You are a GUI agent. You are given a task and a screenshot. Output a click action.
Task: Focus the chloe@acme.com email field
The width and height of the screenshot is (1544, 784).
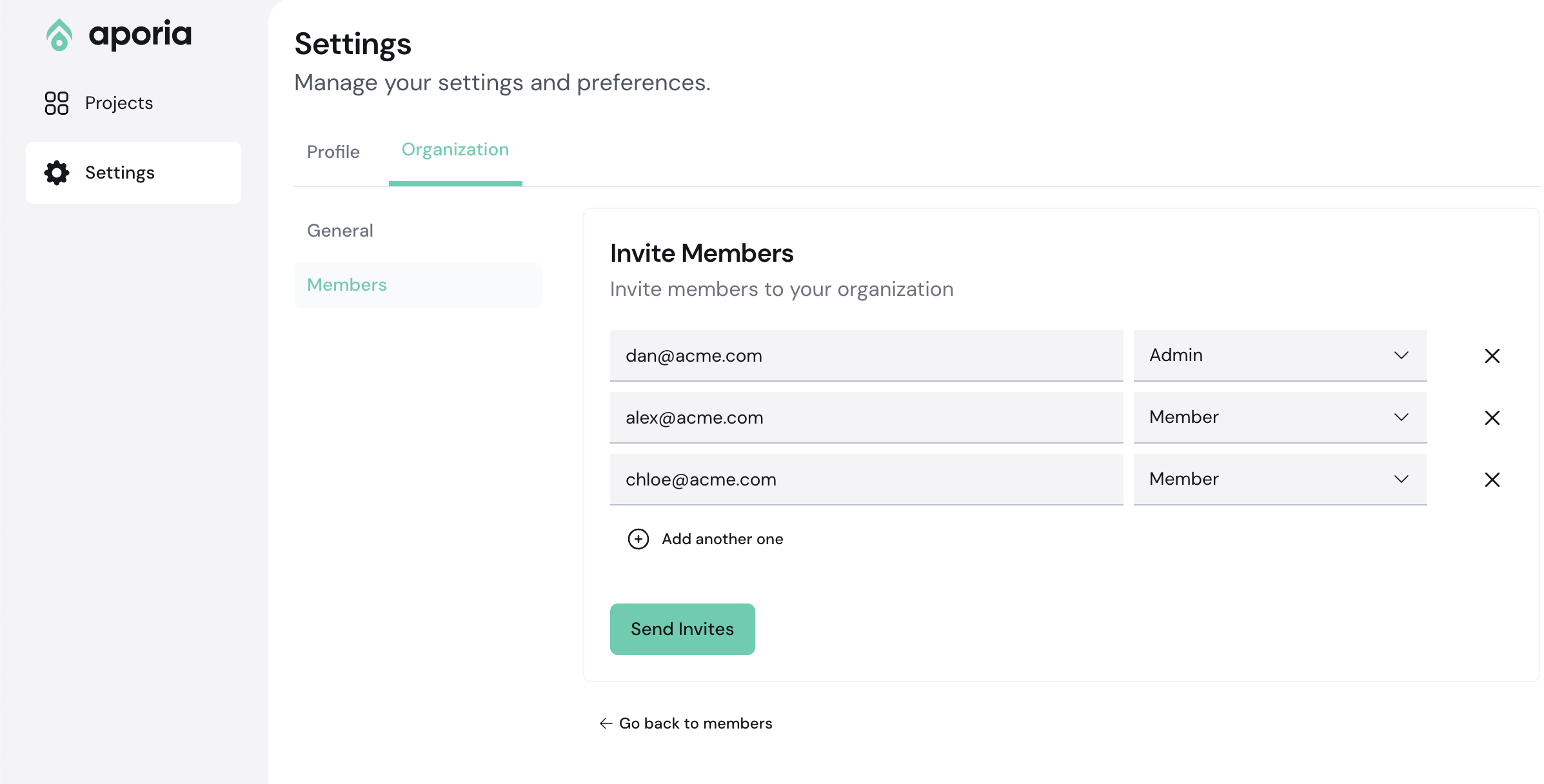(x=866, y=480)
